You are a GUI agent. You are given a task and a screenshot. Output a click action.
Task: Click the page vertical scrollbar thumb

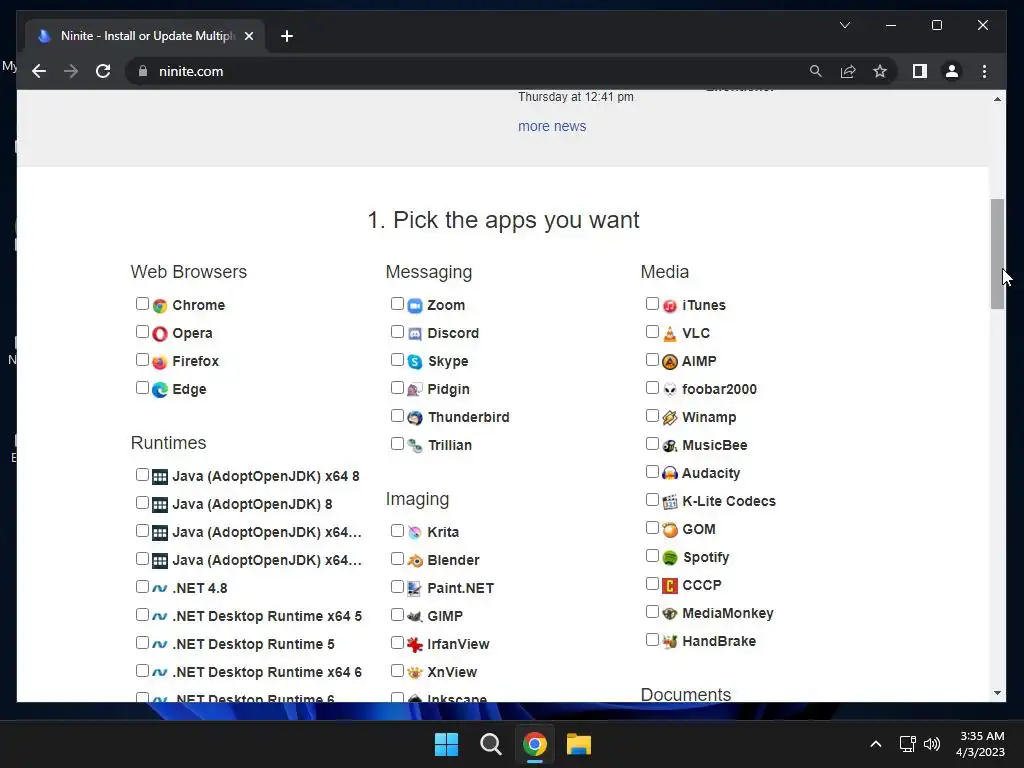pyautogui.click(x=997, y=254)
